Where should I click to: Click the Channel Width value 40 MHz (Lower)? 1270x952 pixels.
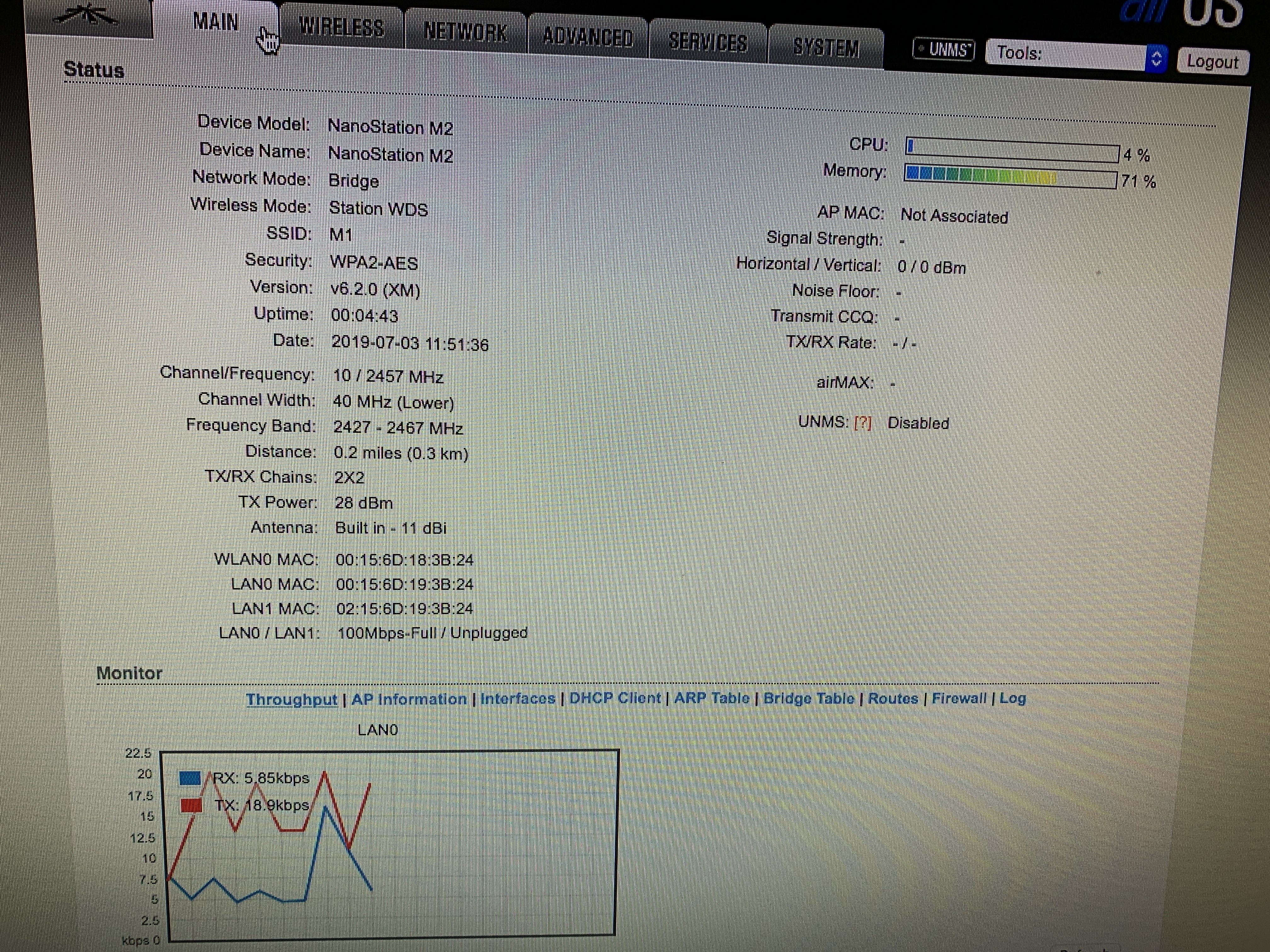click(394, 402)
